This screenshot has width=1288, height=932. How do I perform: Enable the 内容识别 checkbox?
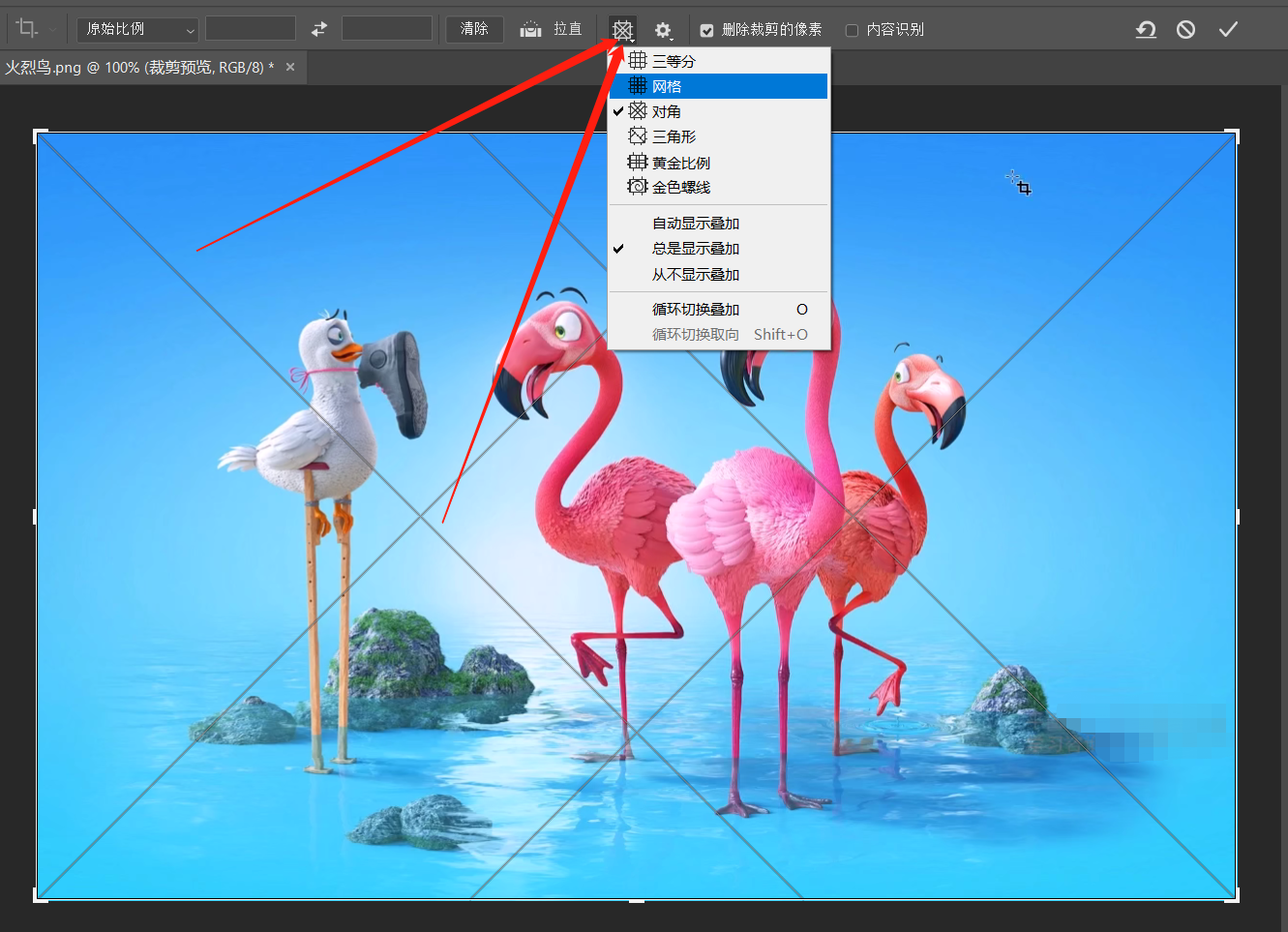pyautogui.click(x=852, y=31)
